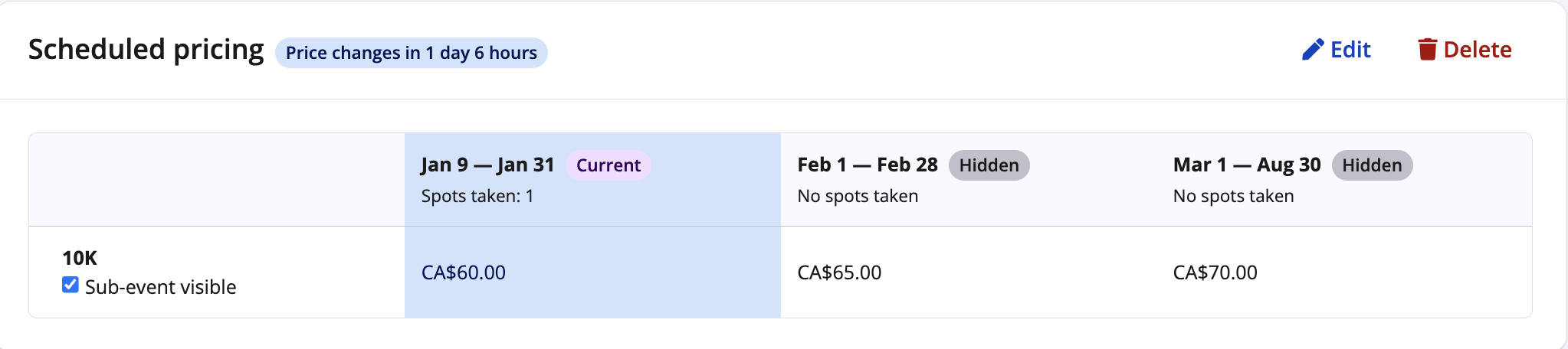The height and width of the screenshot is (349, 1568).
Task: Click the Delete link text
Action: pos(1477,50)
